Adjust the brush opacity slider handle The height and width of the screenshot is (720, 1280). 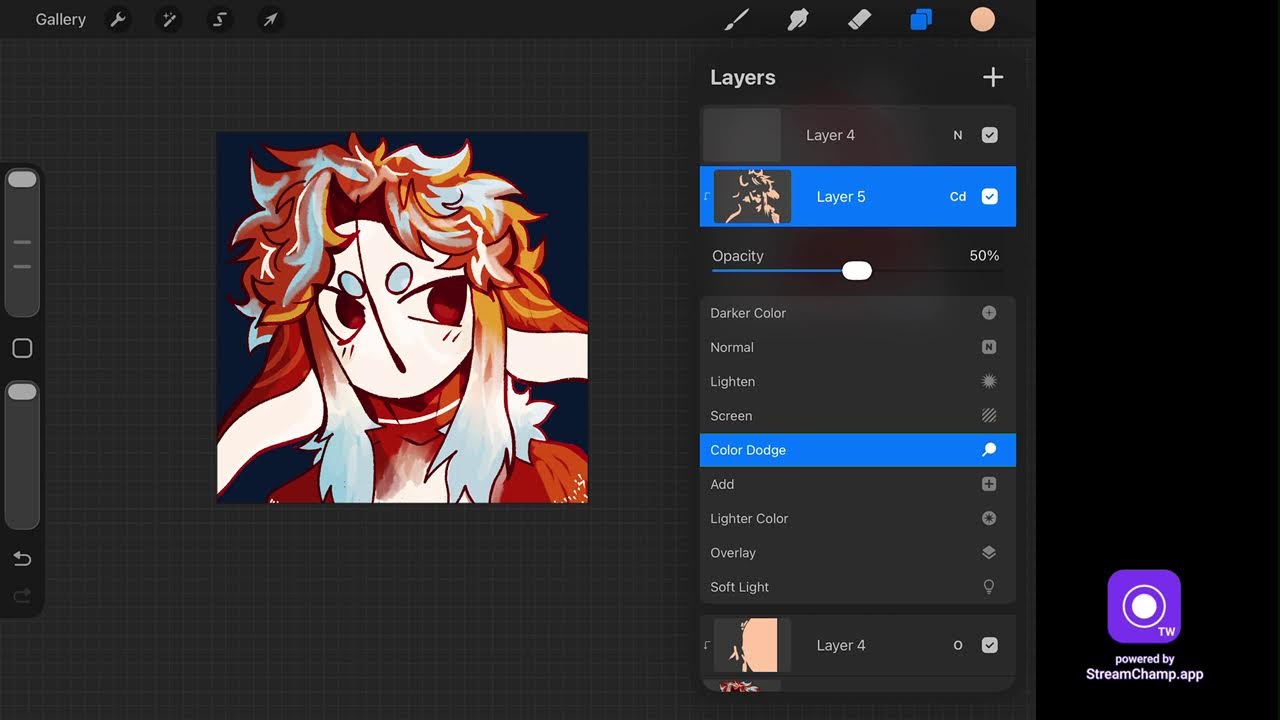(22, 392)
